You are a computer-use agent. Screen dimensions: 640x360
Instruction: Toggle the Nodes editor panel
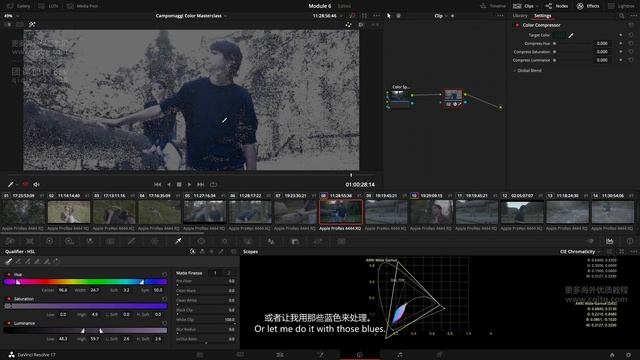point(557,6)
